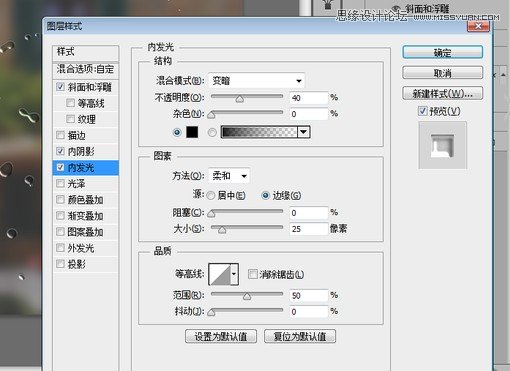Click the 阻塞 value field

tap(309, 213)
